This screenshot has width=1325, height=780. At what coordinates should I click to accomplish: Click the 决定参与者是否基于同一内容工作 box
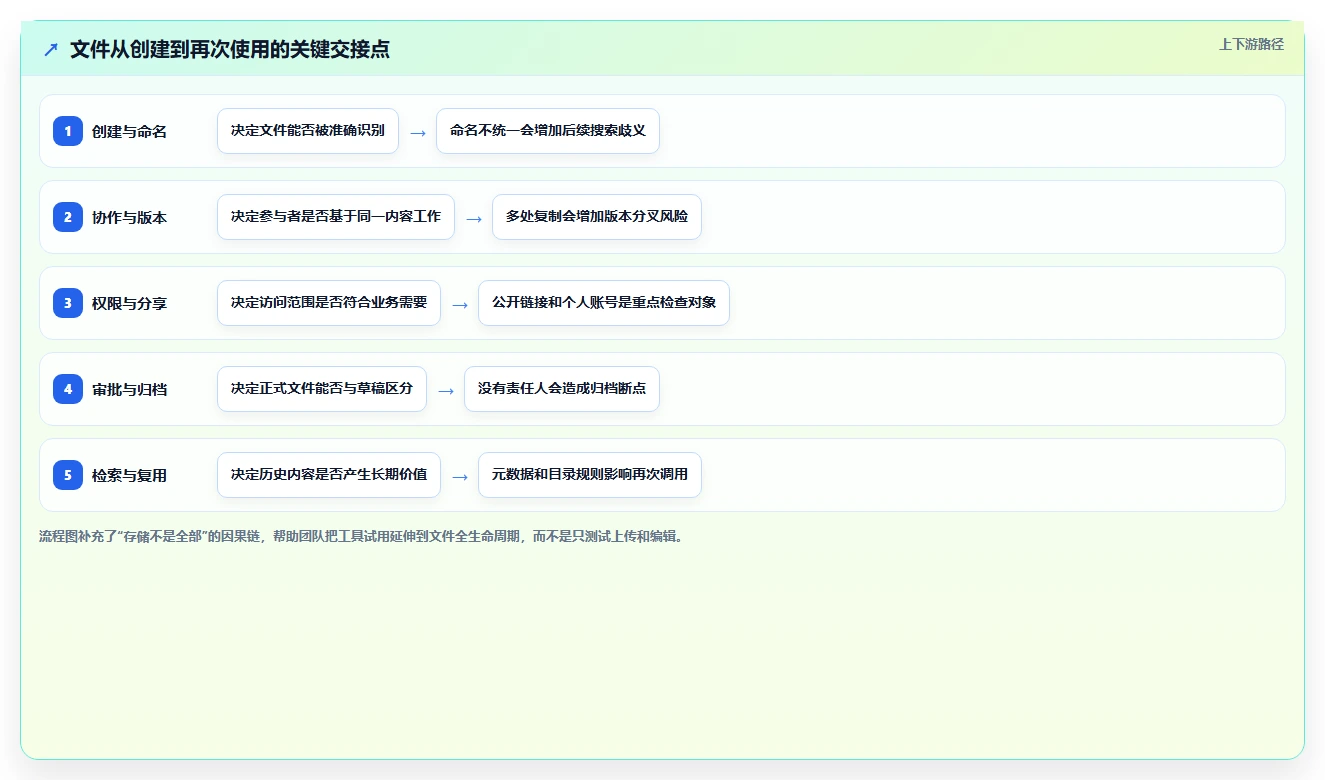tap(336, 217)
